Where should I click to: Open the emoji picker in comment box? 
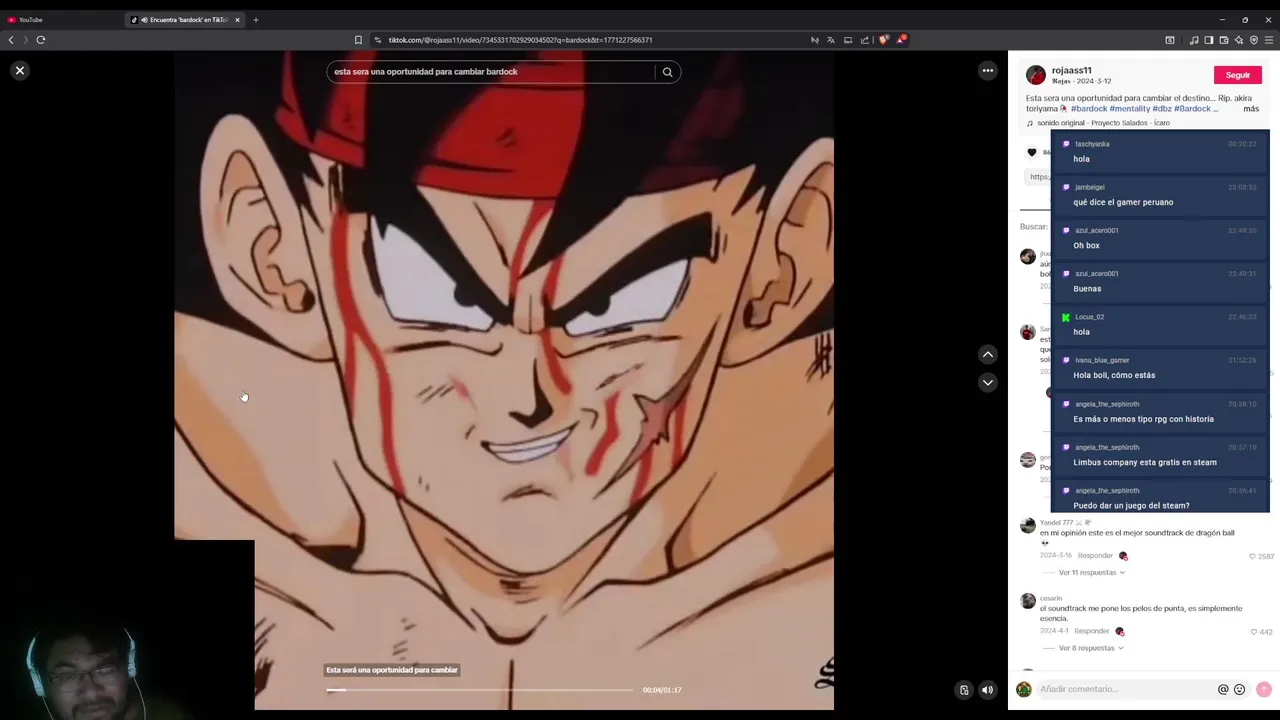tap(1240, 689)
